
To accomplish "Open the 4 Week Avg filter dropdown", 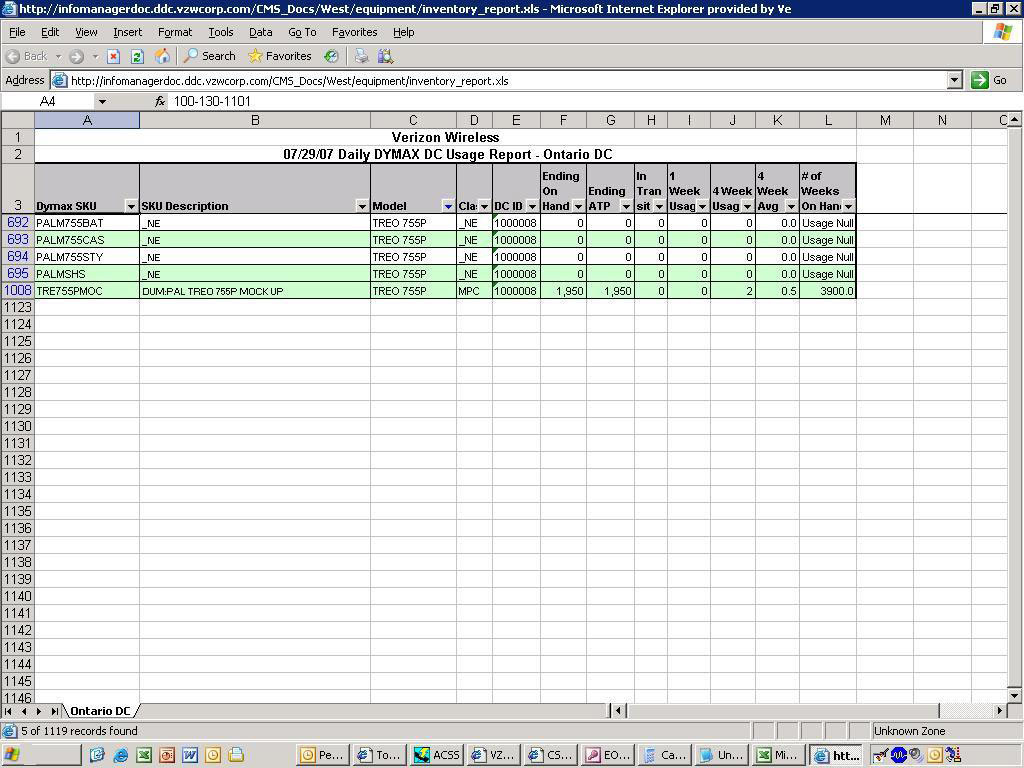I will tap(791, 206).
